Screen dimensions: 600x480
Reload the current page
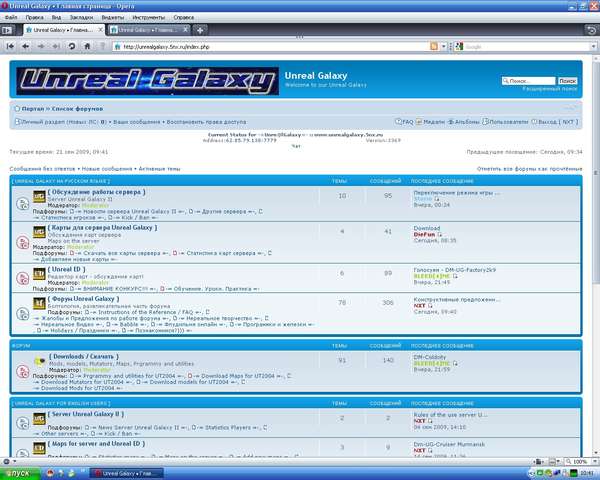72,46
